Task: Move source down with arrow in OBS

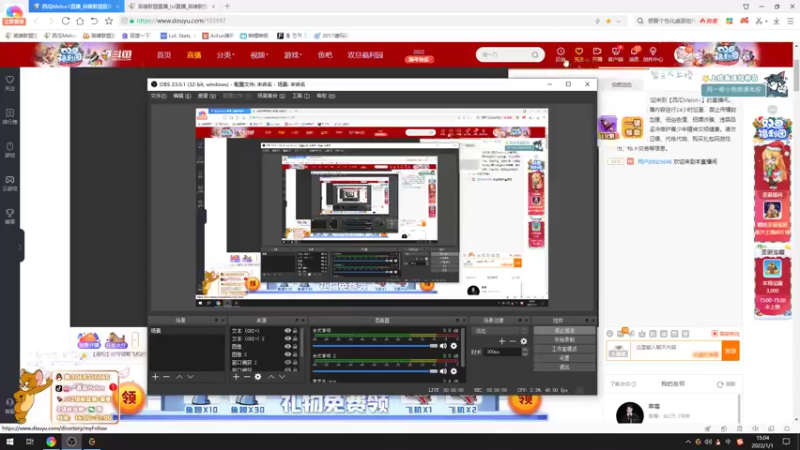Action: point(282,377)
